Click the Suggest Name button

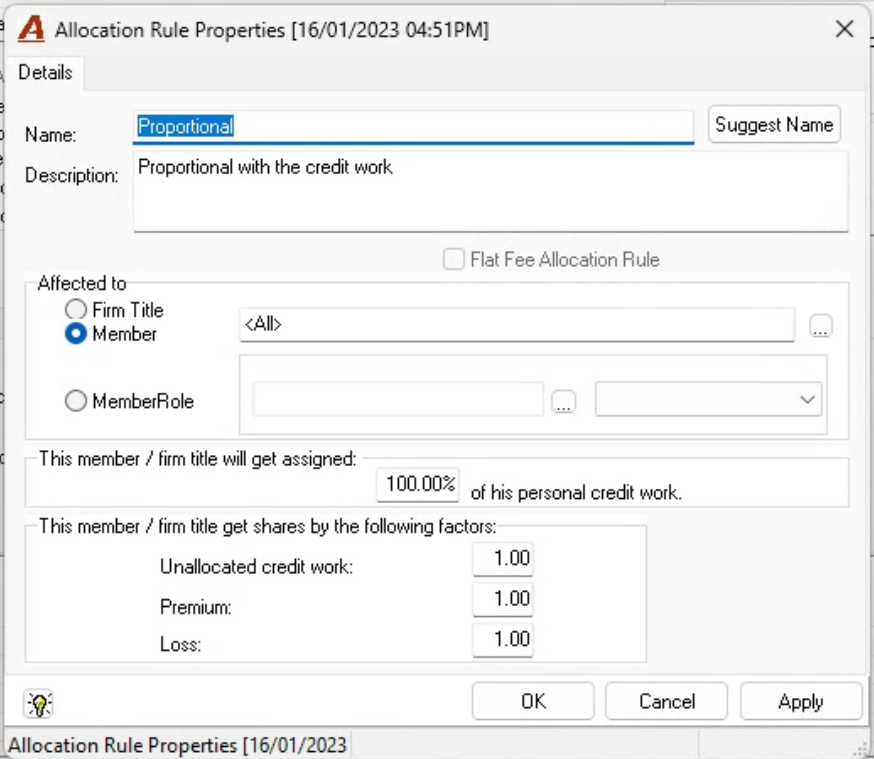[774, 124]
